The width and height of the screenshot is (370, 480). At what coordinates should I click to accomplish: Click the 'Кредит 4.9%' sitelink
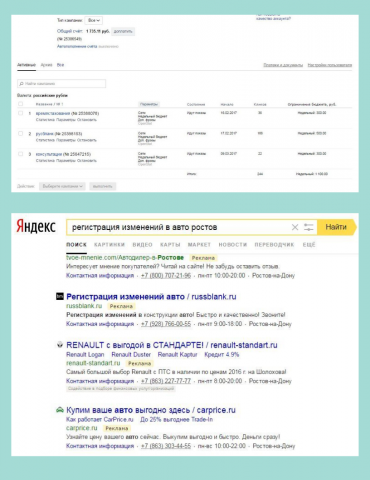pos(222,354)
